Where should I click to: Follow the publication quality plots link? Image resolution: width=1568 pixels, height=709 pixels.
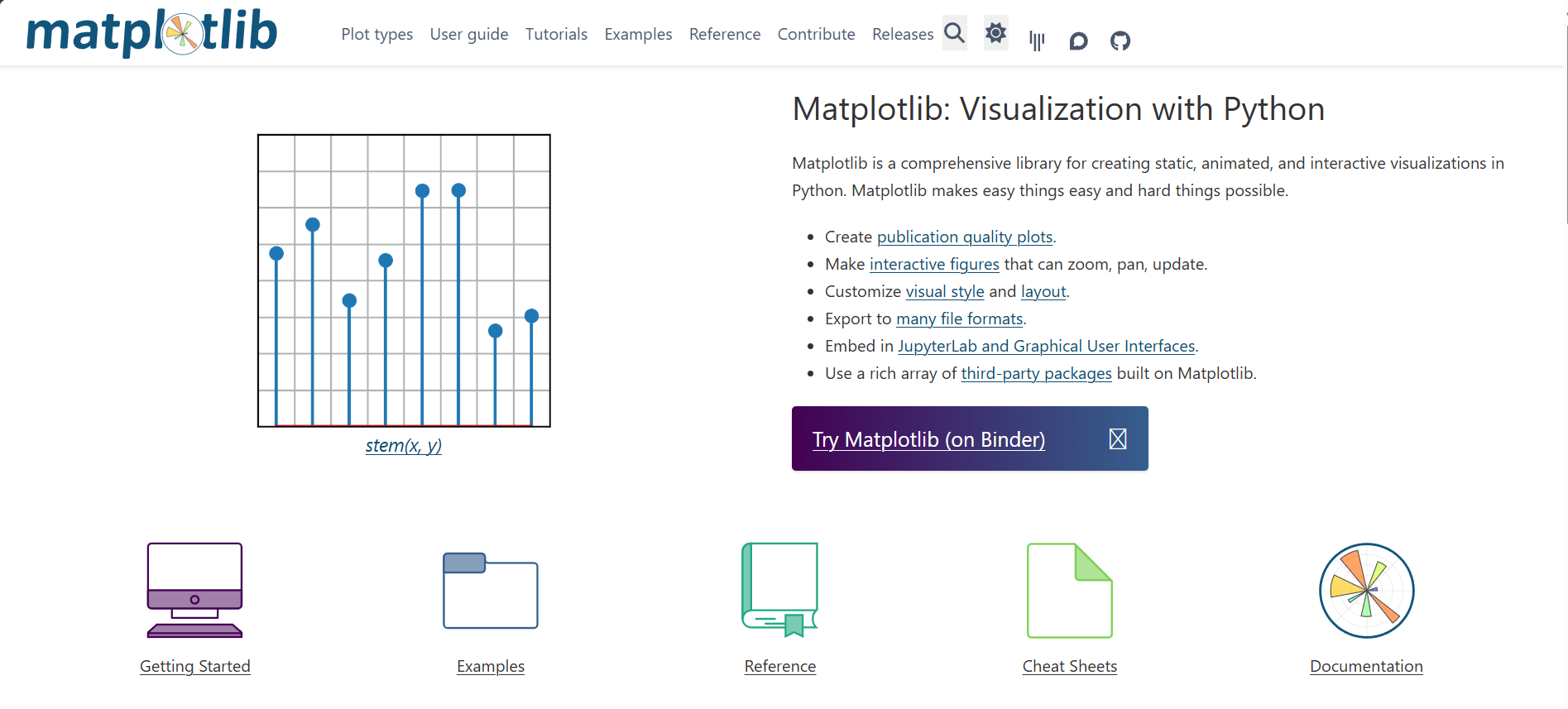pyautogui.click(x=965, y=237)
